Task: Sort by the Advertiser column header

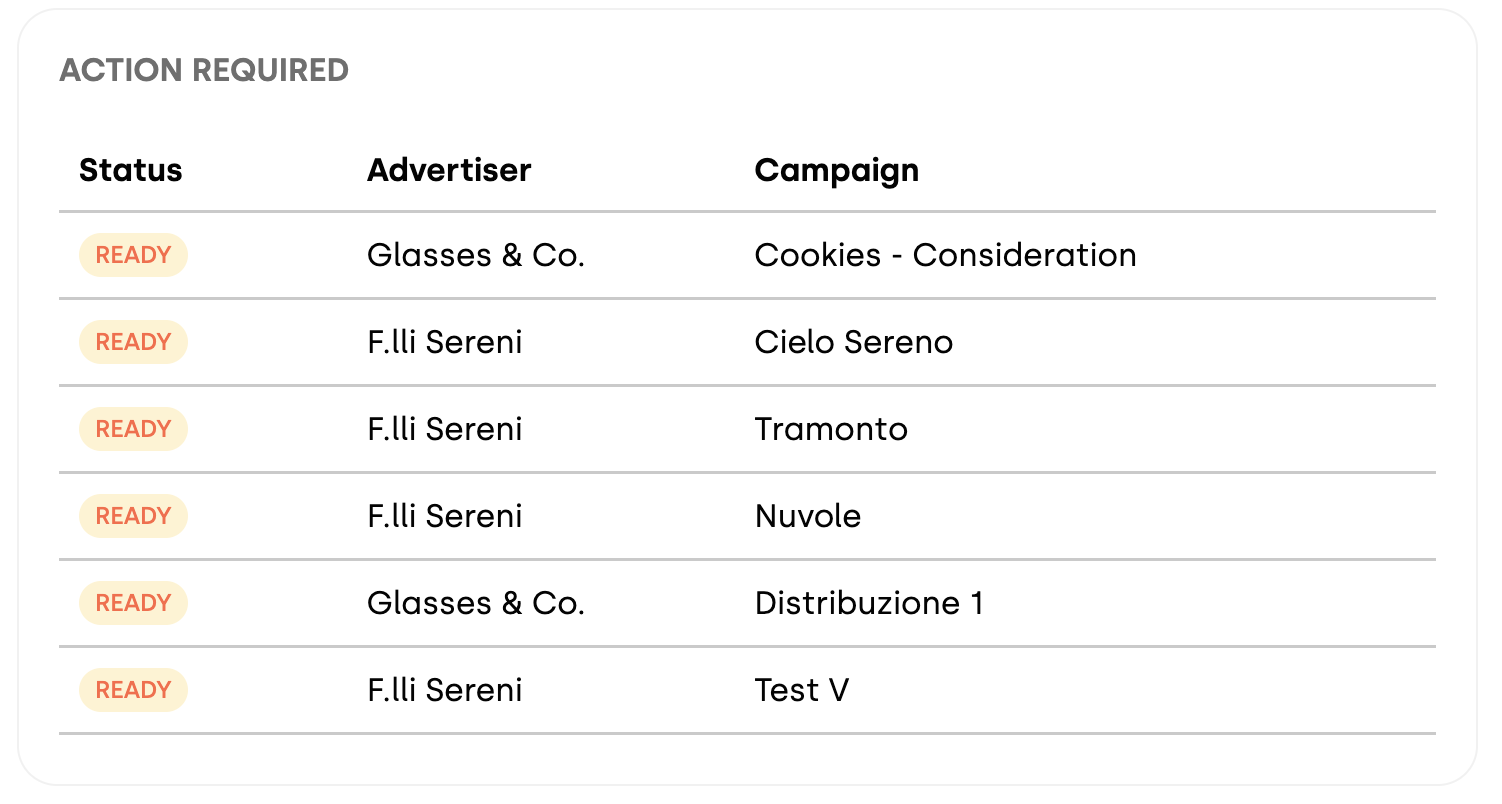Action: [449, 170]
